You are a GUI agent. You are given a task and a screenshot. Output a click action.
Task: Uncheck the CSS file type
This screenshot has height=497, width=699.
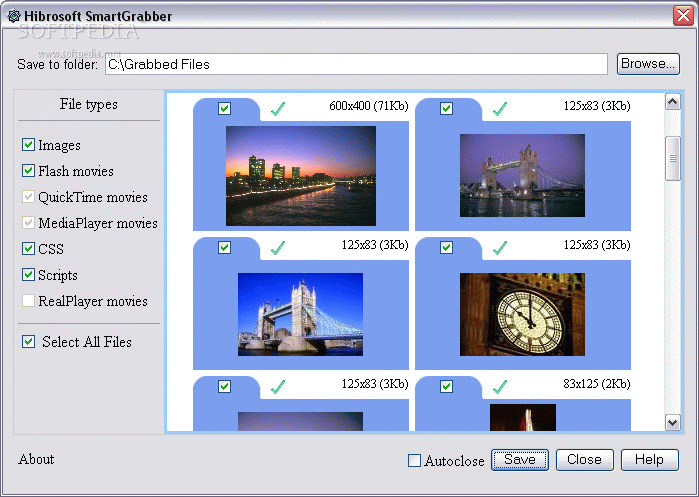coord(29,248)
